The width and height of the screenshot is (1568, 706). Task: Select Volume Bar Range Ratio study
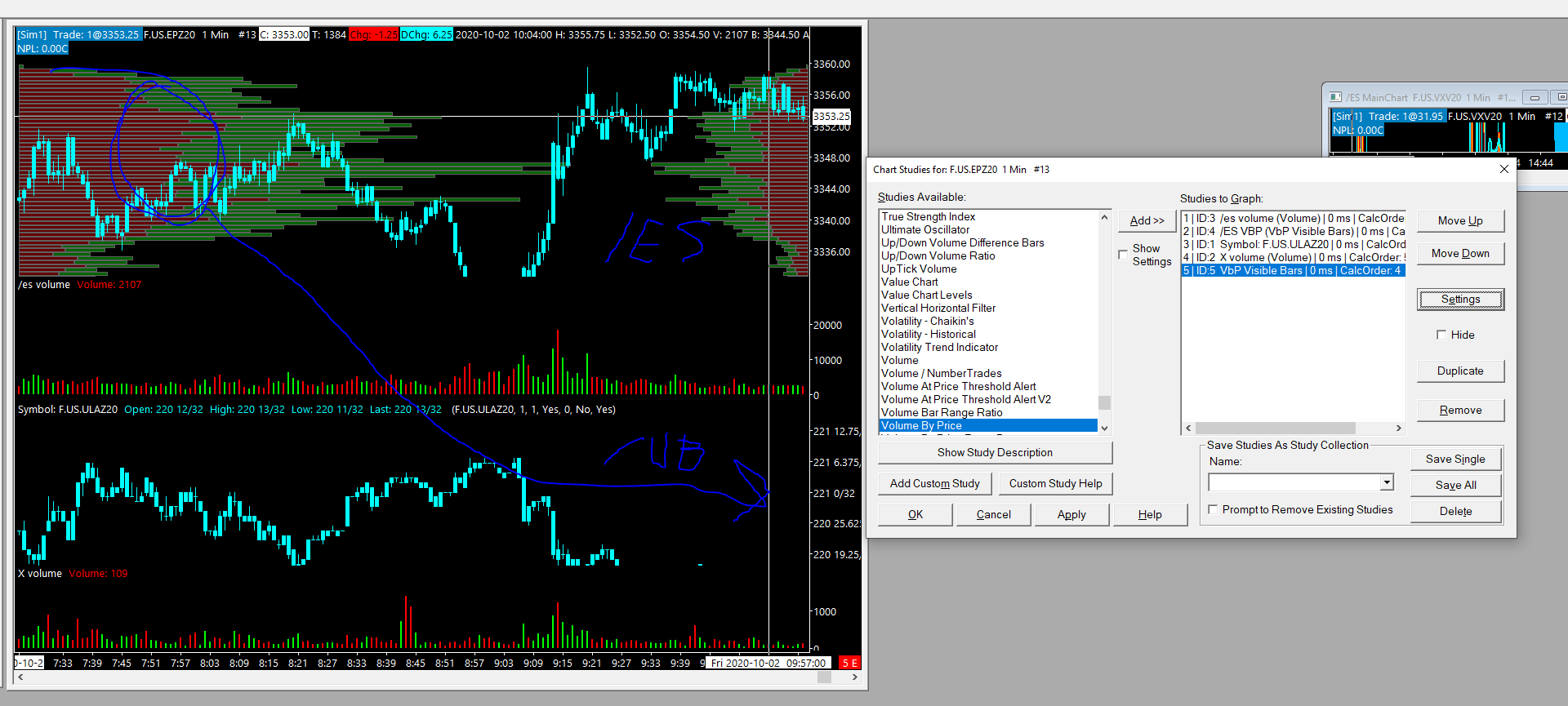tap(988, 412)
